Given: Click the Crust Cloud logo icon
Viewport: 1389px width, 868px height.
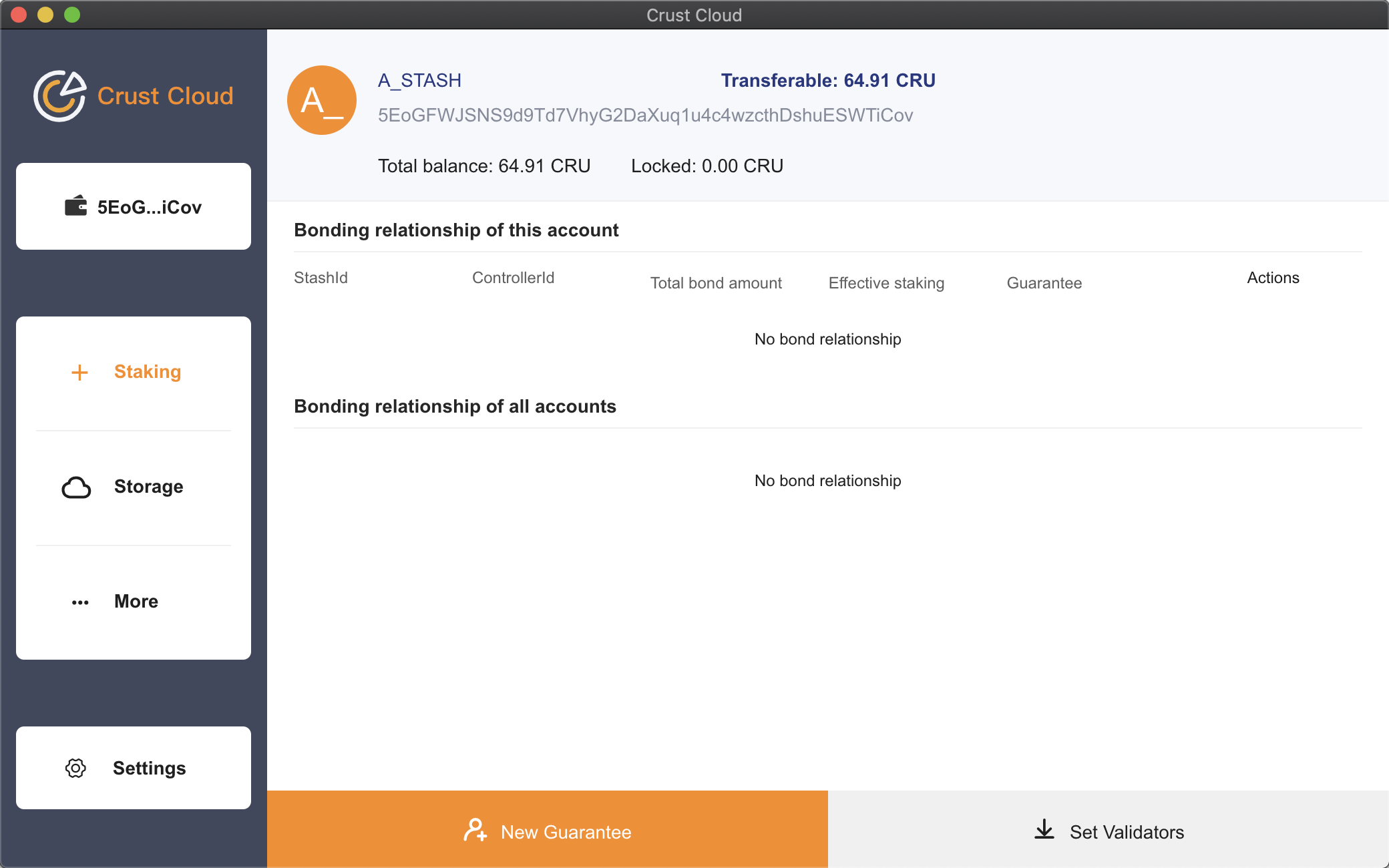Looking at the screenshot, I should [x=60, y=96].
